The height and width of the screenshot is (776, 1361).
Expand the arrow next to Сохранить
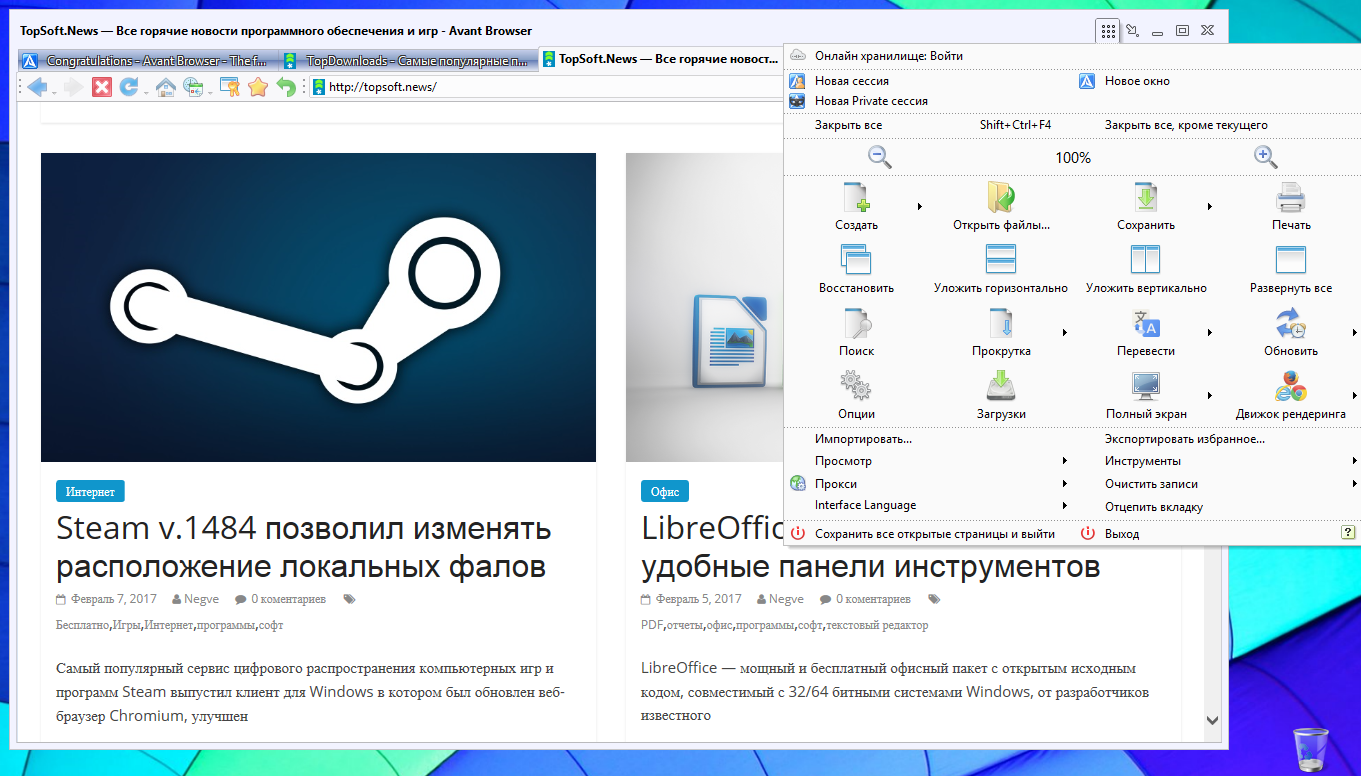(x=1210, y=206)
